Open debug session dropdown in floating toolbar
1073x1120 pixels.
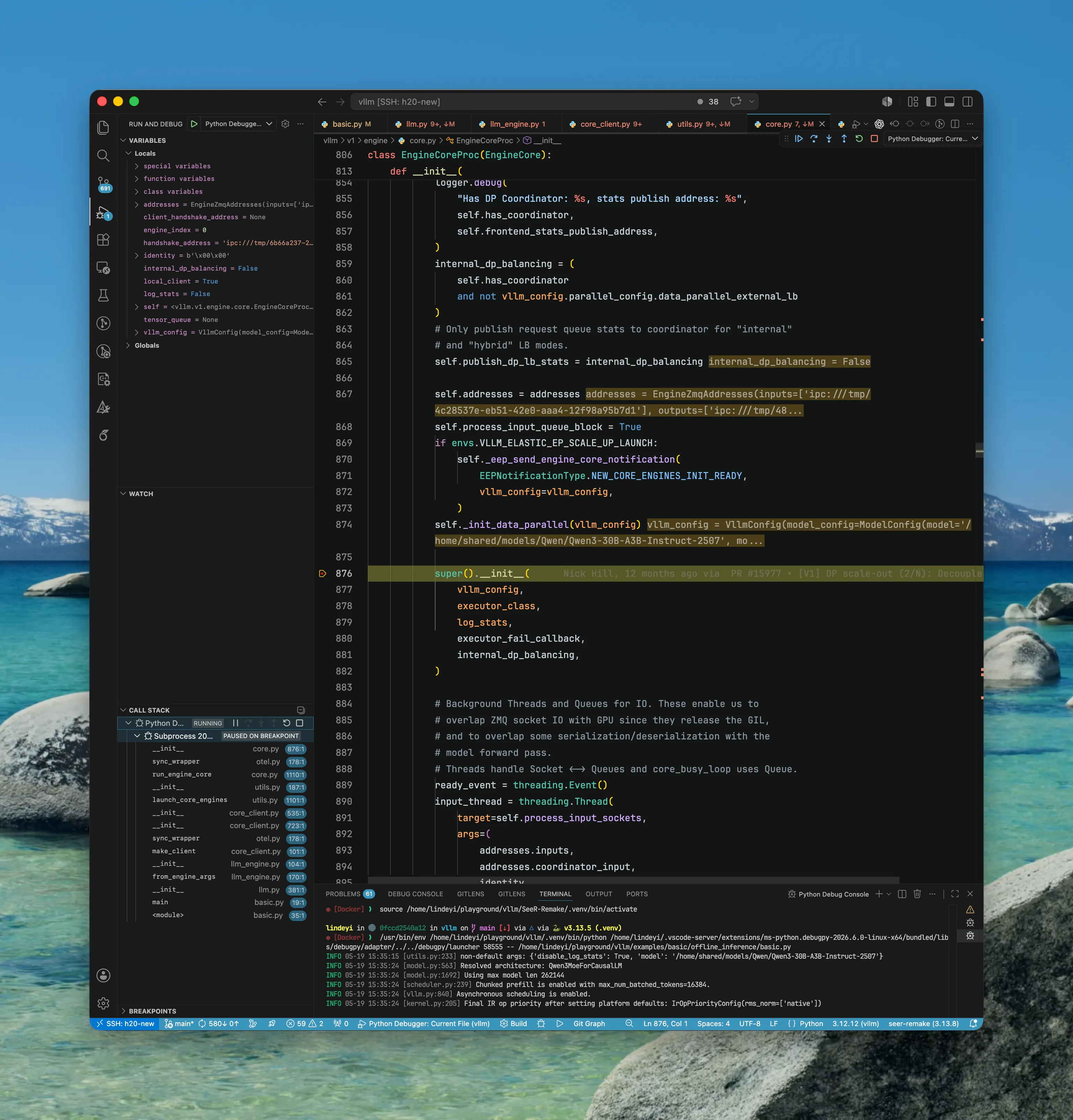(932, 139)
